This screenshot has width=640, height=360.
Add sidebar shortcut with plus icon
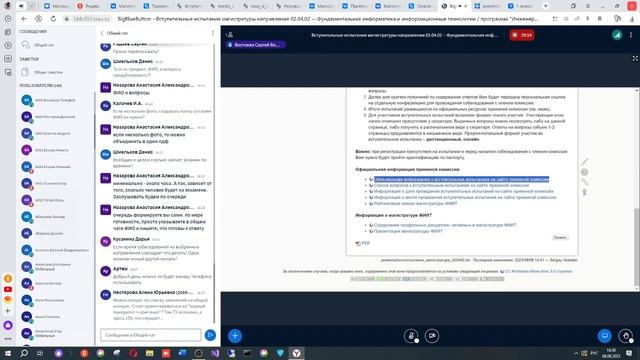coord(8,311)
